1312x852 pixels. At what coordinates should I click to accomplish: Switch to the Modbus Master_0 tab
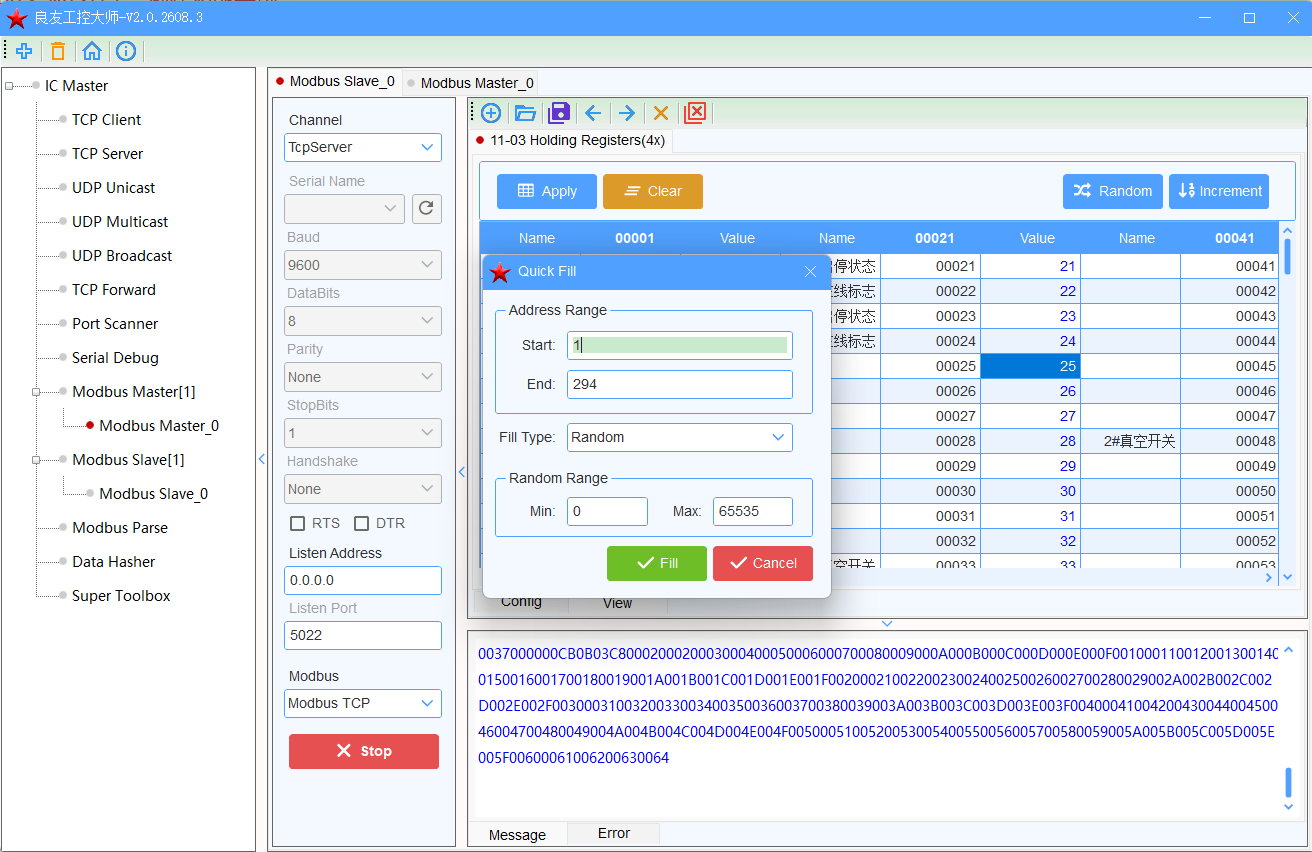[x=470, y=83]
